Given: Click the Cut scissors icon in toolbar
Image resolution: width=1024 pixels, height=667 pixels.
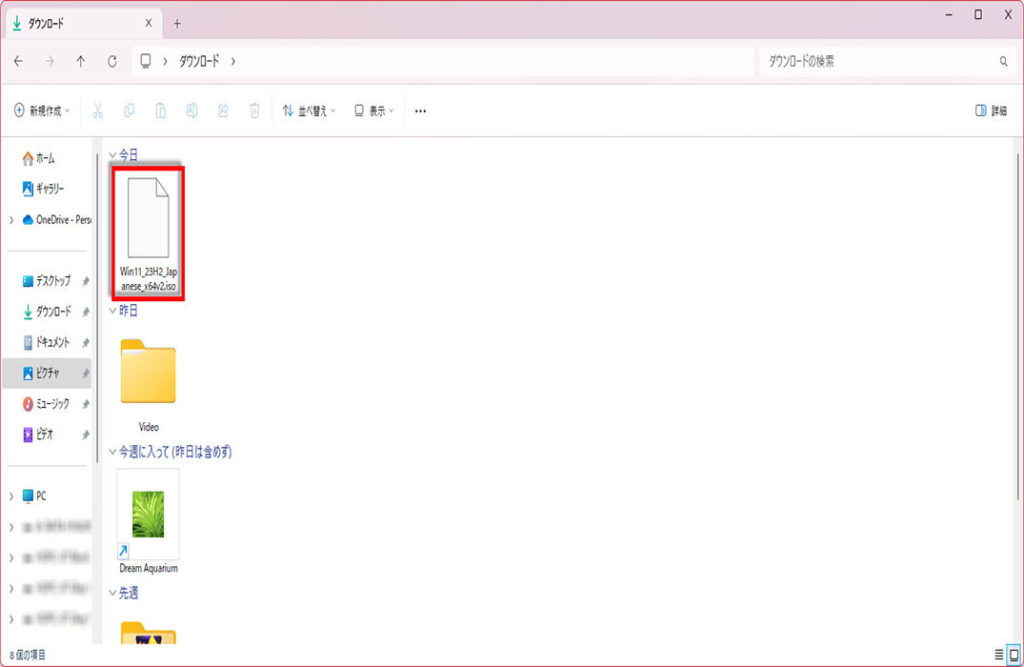Looking at the screenshot, I should pyautogui.click(x=98, y=111).
